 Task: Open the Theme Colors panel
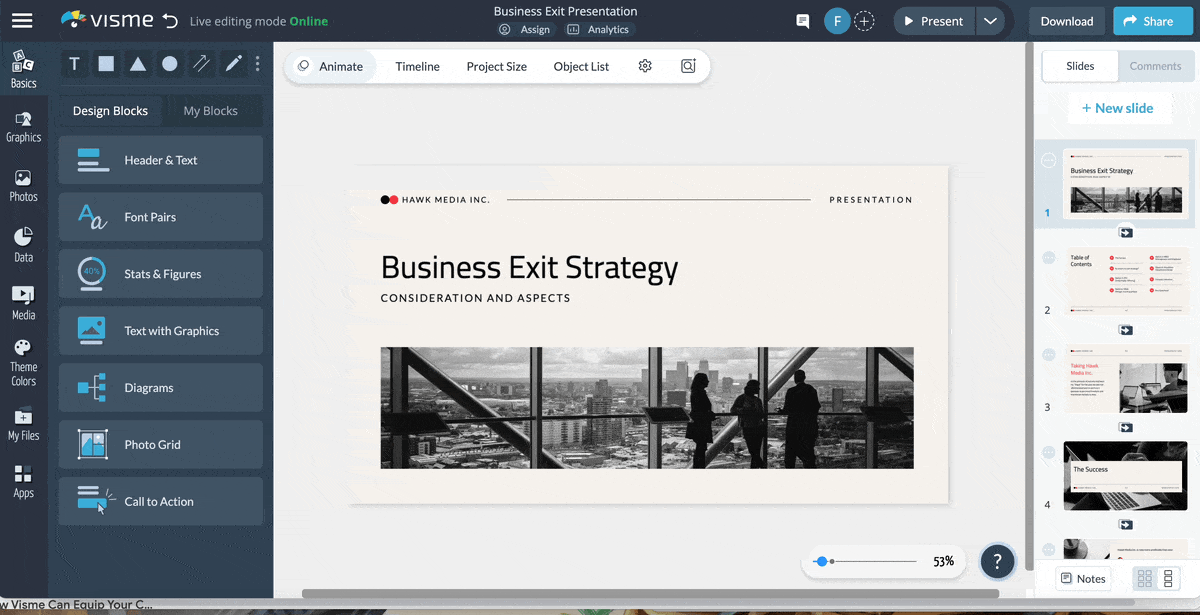(23, 356)
